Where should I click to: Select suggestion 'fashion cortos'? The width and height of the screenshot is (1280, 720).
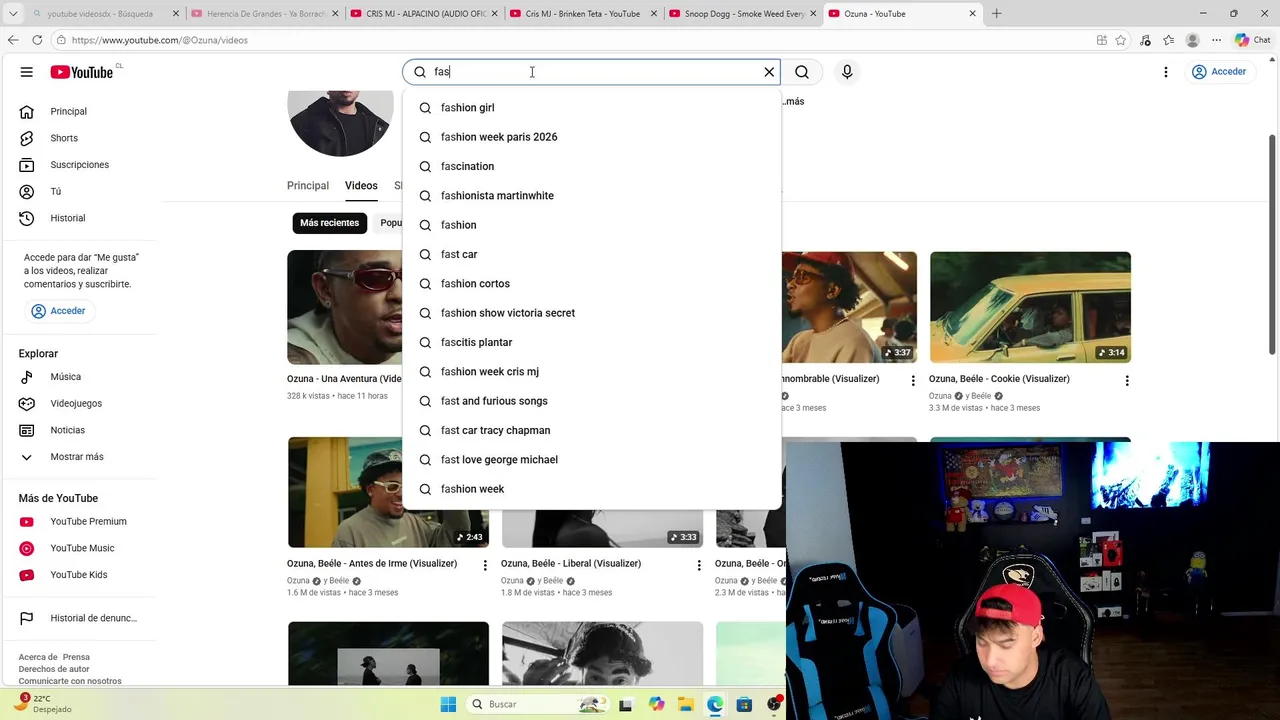(591, 284)
